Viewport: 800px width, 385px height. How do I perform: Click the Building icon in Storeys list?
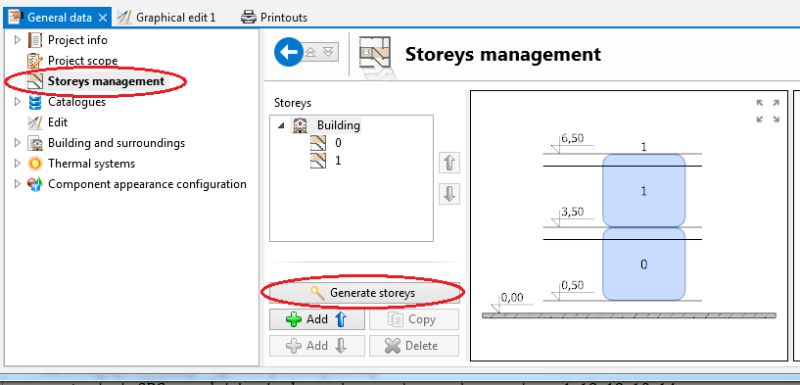click(x=299, y=125)
